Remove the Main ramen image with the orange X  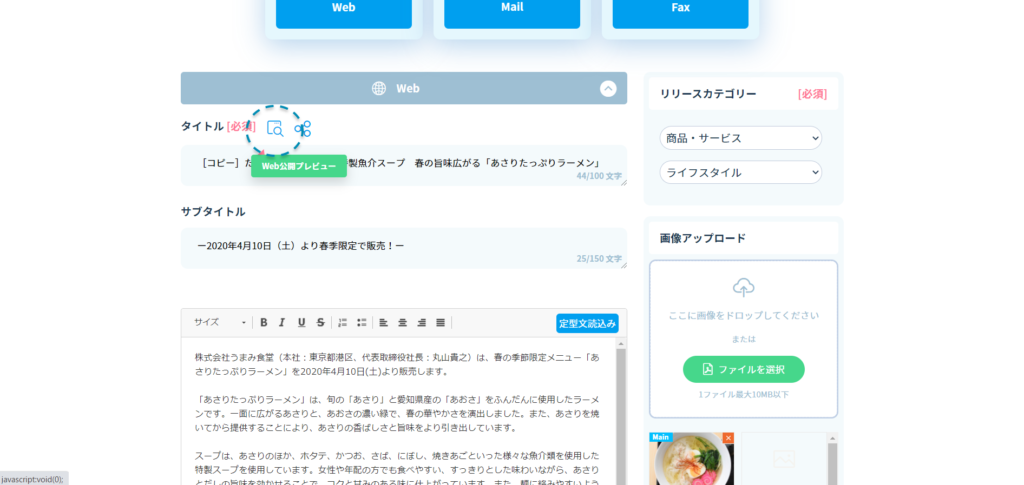(x=728, y=438)
